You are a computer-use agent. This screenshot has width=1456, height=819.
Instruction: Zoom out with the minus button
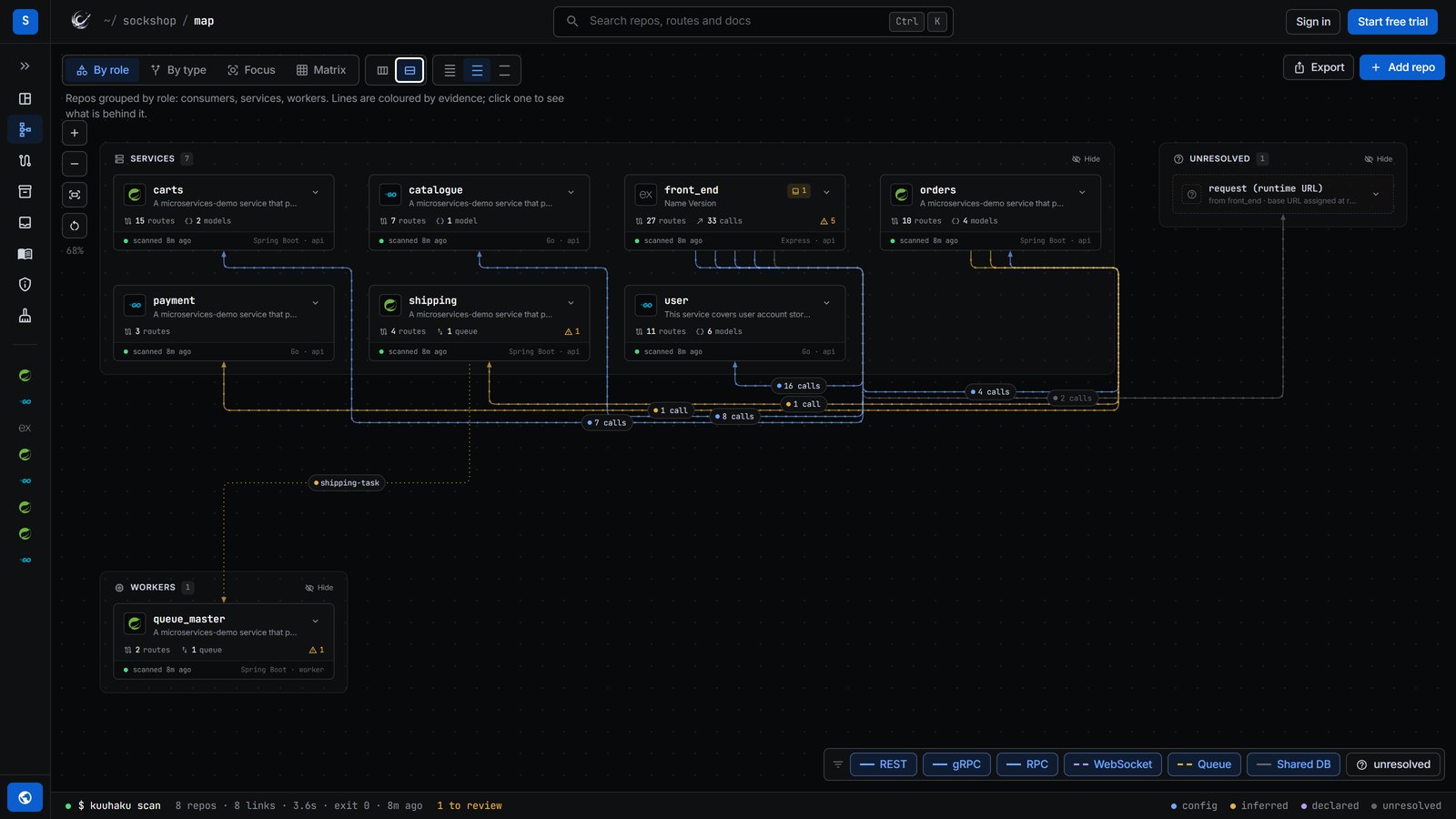pyautogui.click(x=75, y=164)
